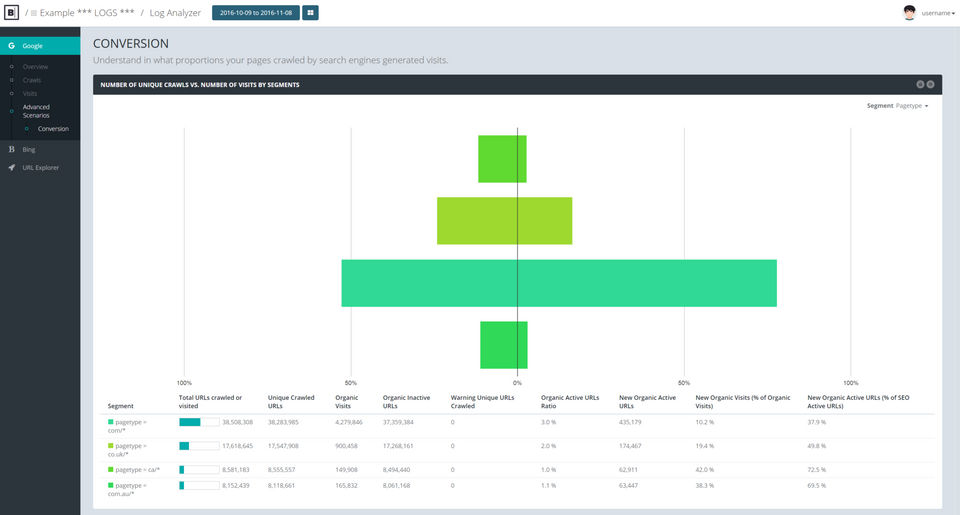Expand Advanced Scenarios in the sidebar
This screenshot has height=515, width=960.
pyautogui.click(x=36, y=111)
